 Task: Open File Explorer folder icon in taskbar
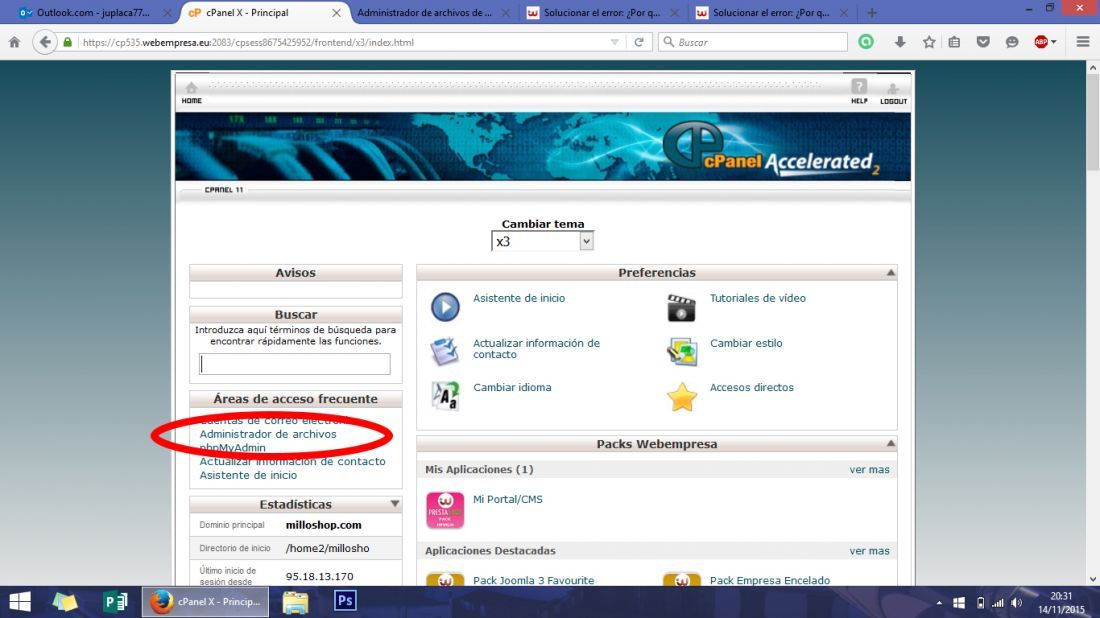pyautogui.click(x=295, y=602)
